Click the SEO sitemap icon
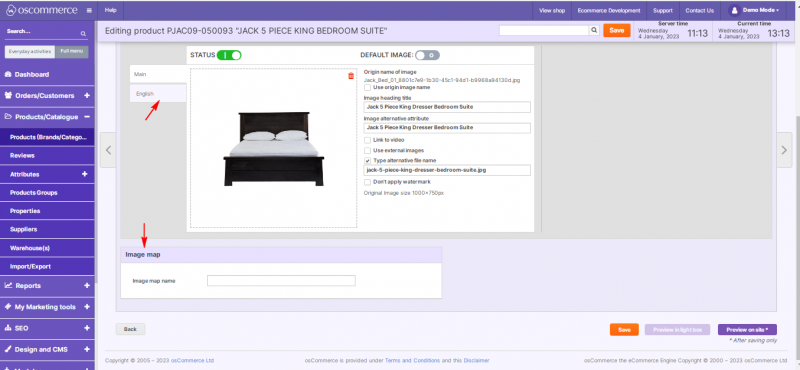 (8, 329)
